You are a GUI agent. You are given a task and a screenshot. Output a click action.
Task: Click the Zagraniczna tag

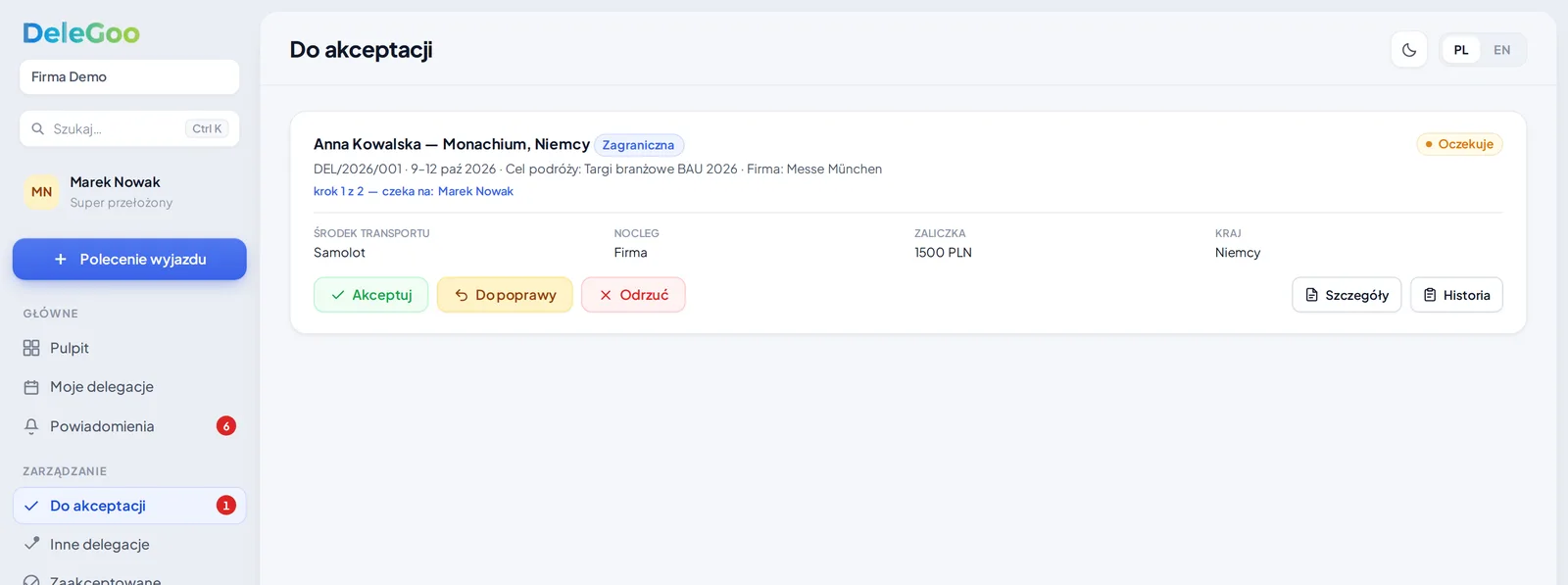tap(638, 145)
